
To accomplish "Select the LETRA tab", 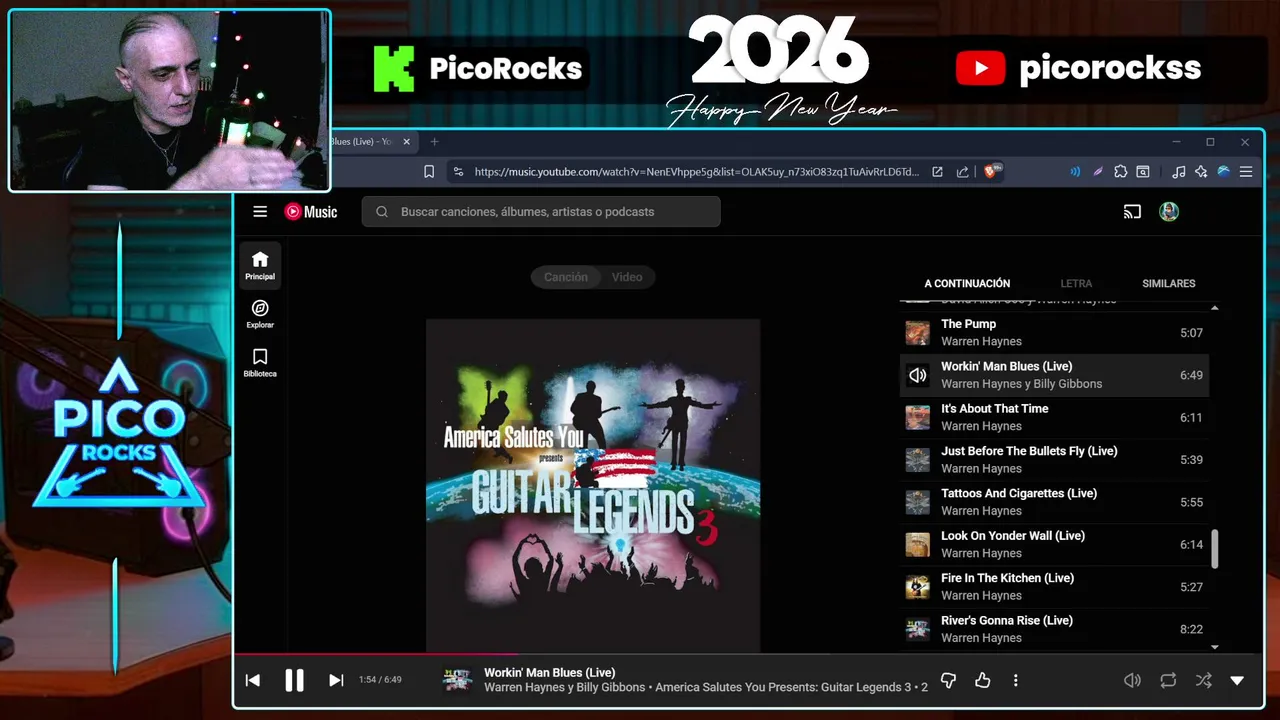I will 1076,284.
